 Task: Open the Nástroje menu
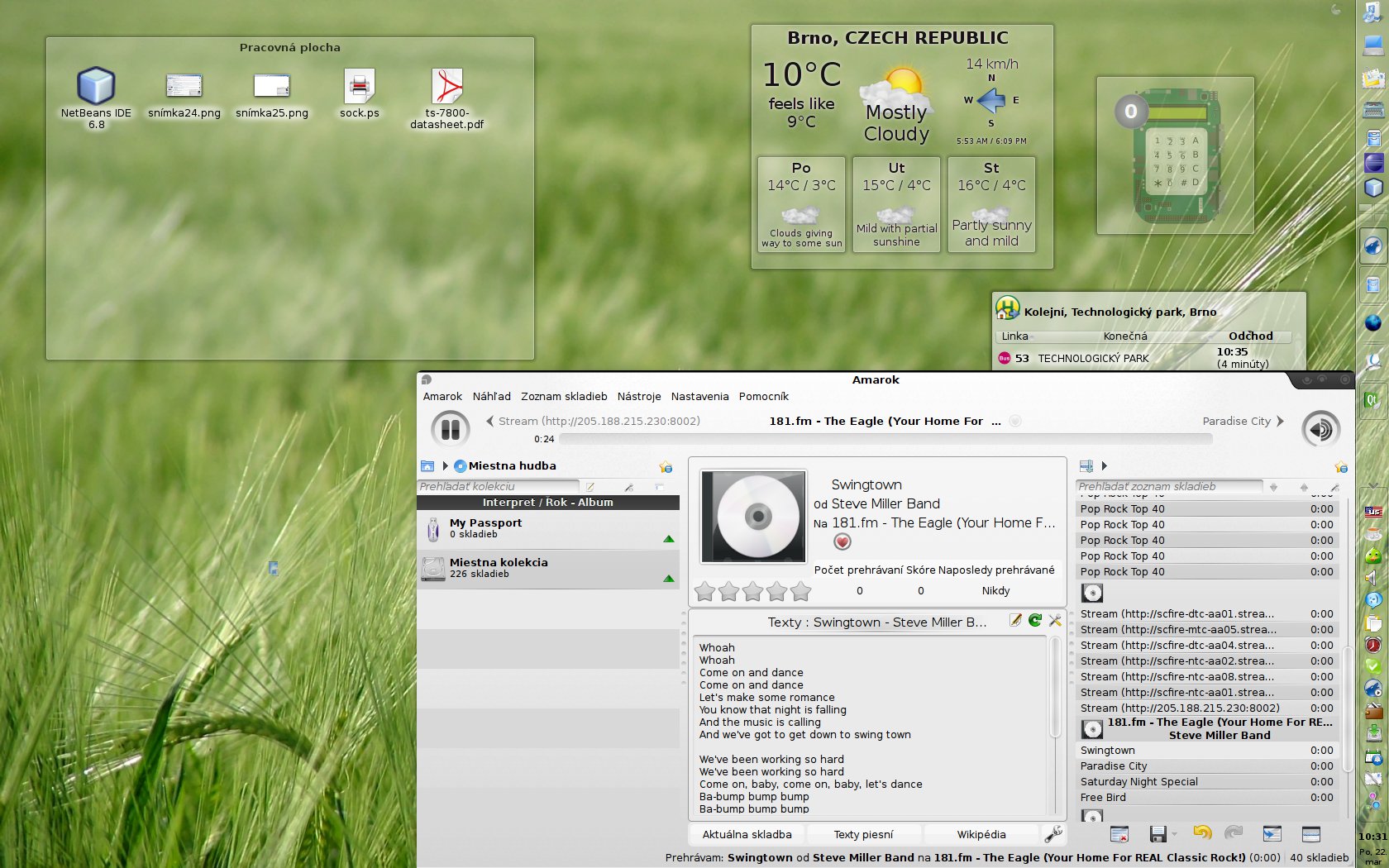point(639,397)
